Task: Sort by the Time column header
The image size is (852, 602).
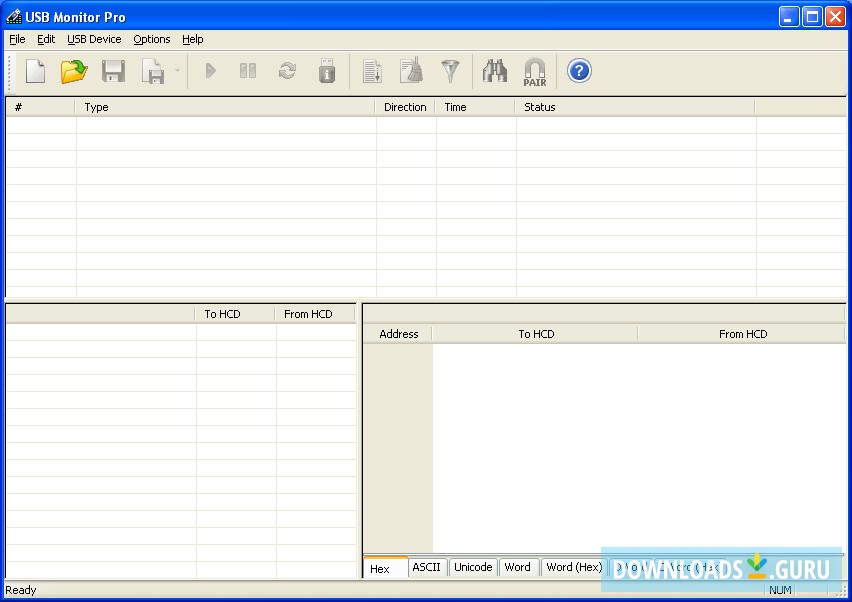Action: [x=475, y=107]
